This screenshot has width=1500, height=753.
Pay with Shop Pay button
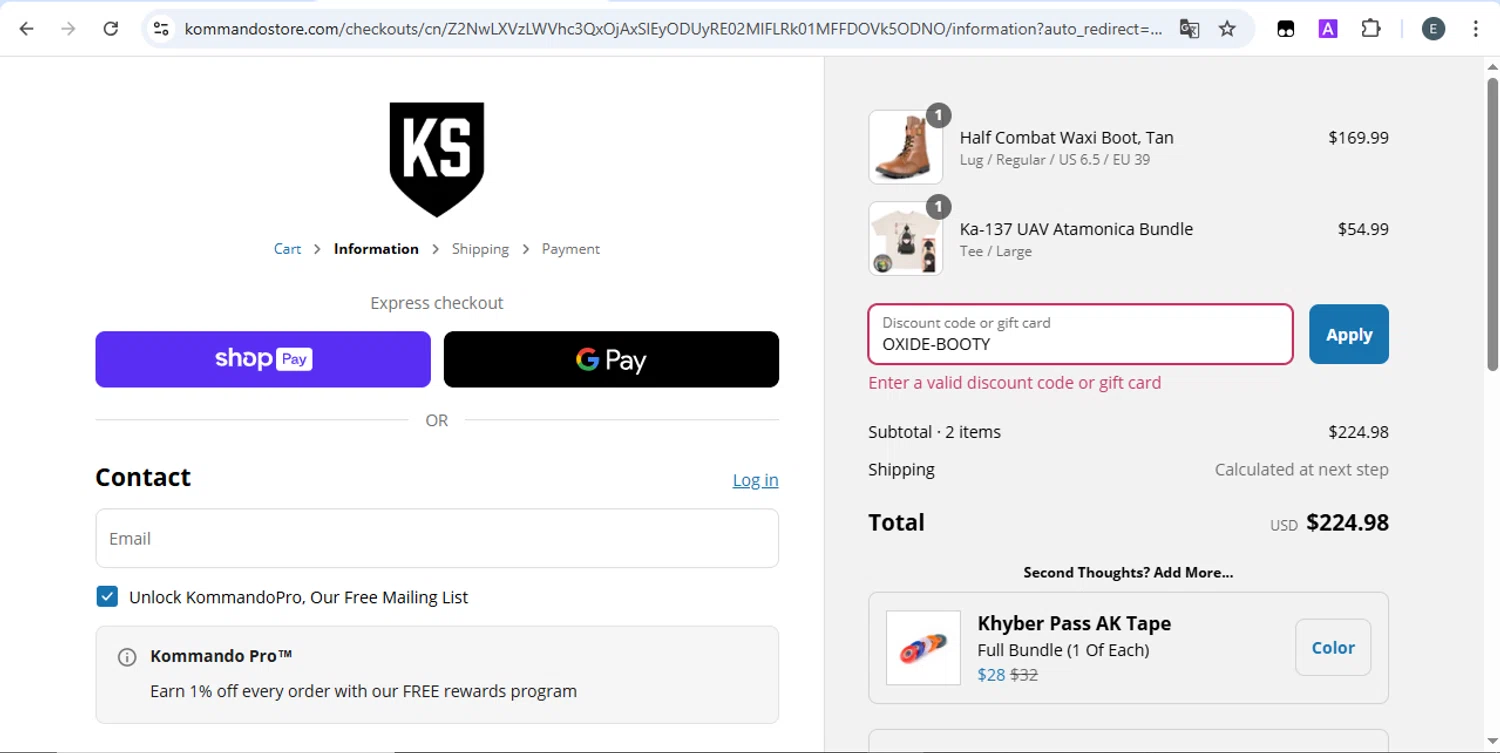click(x=263, y=359)
